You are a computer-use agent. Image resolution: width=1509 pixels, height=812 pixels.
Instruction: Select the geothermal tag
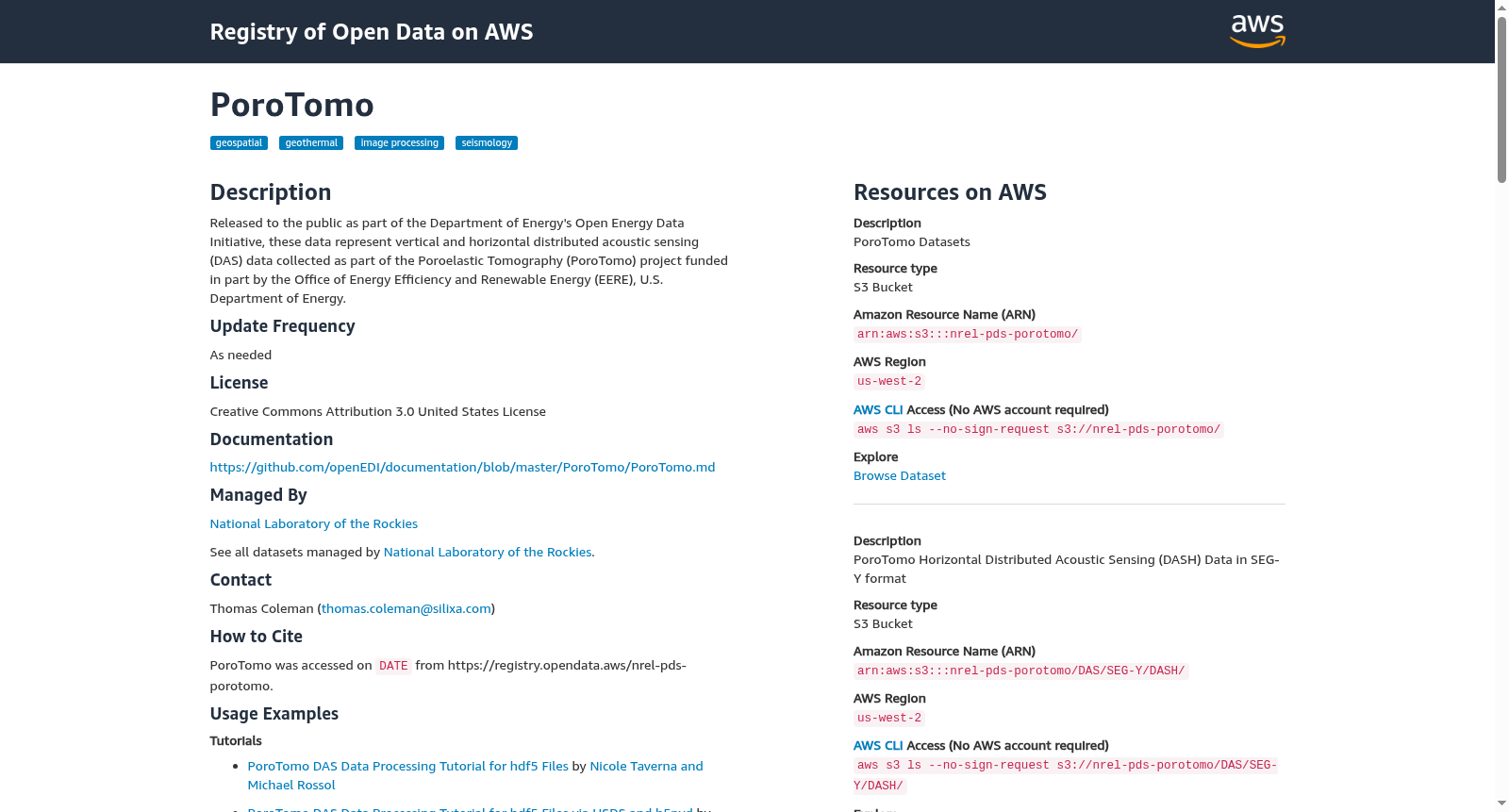point(311,143)
